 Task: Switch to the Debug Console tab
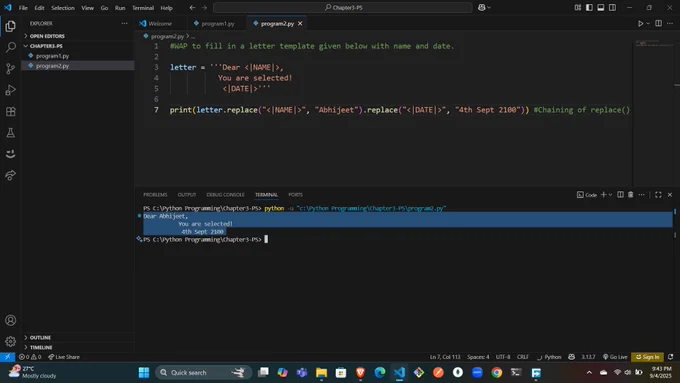coord(226,195)
